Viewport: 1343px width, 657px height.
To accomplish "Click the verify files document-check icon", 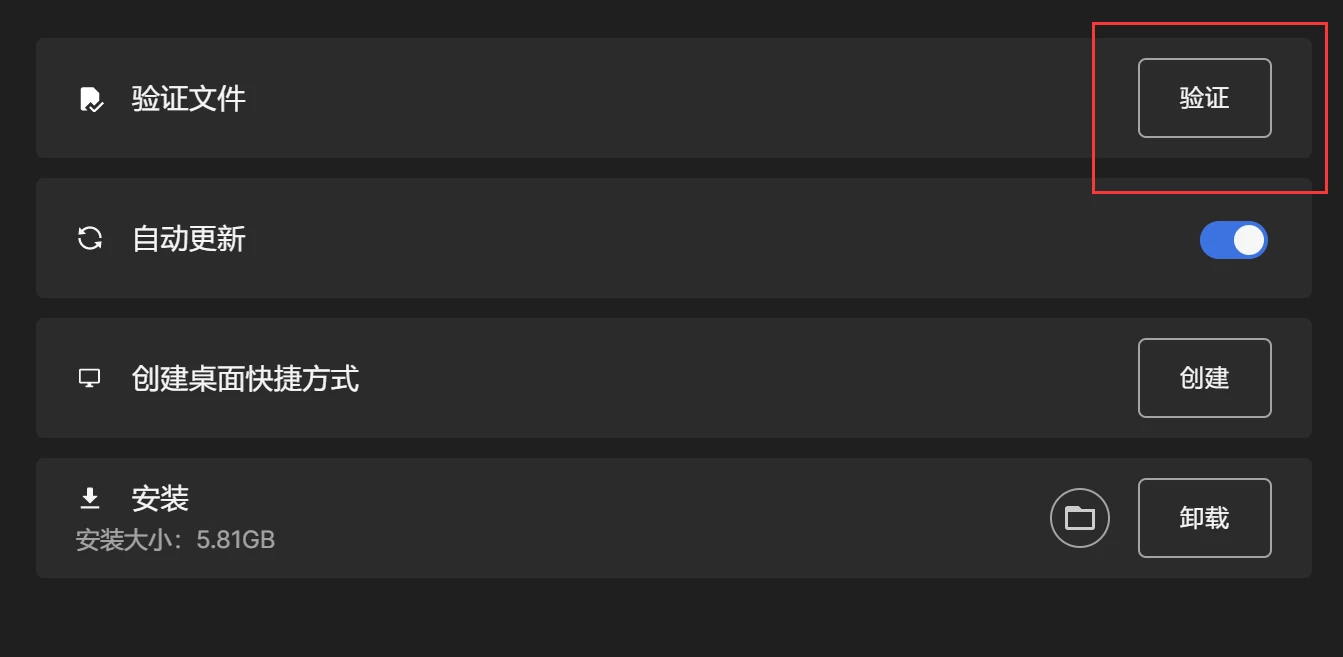I will pos(91,99).
